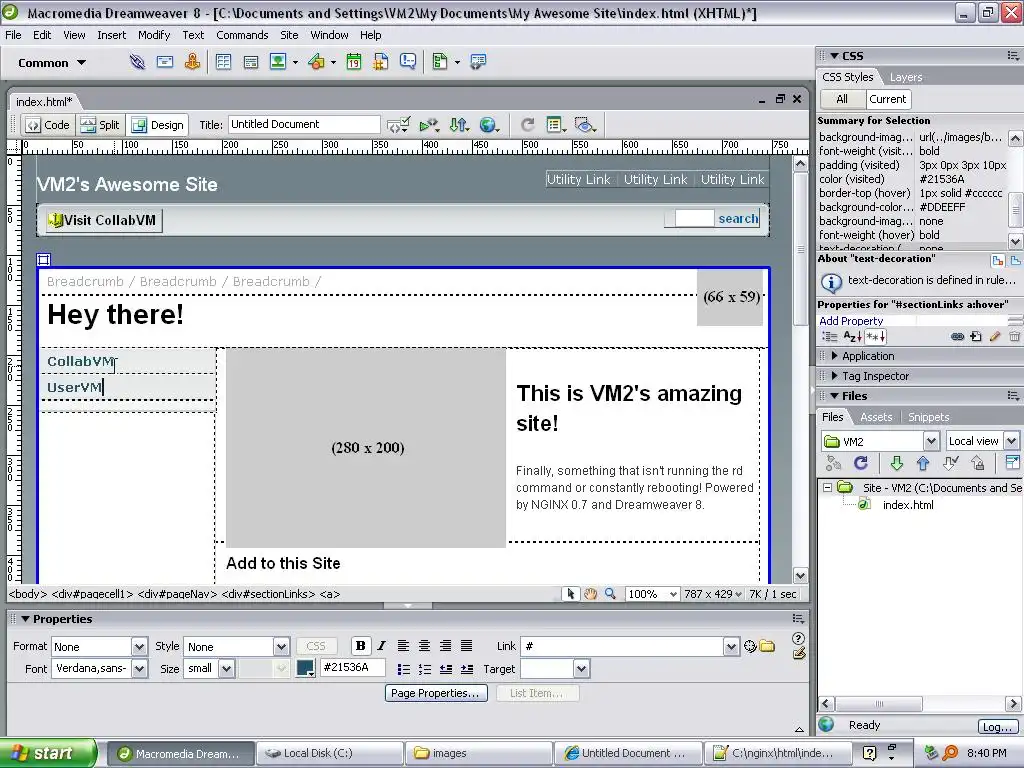Click Check Browser Support icon
The image size is (1024, 768).
tap(429, 125)
